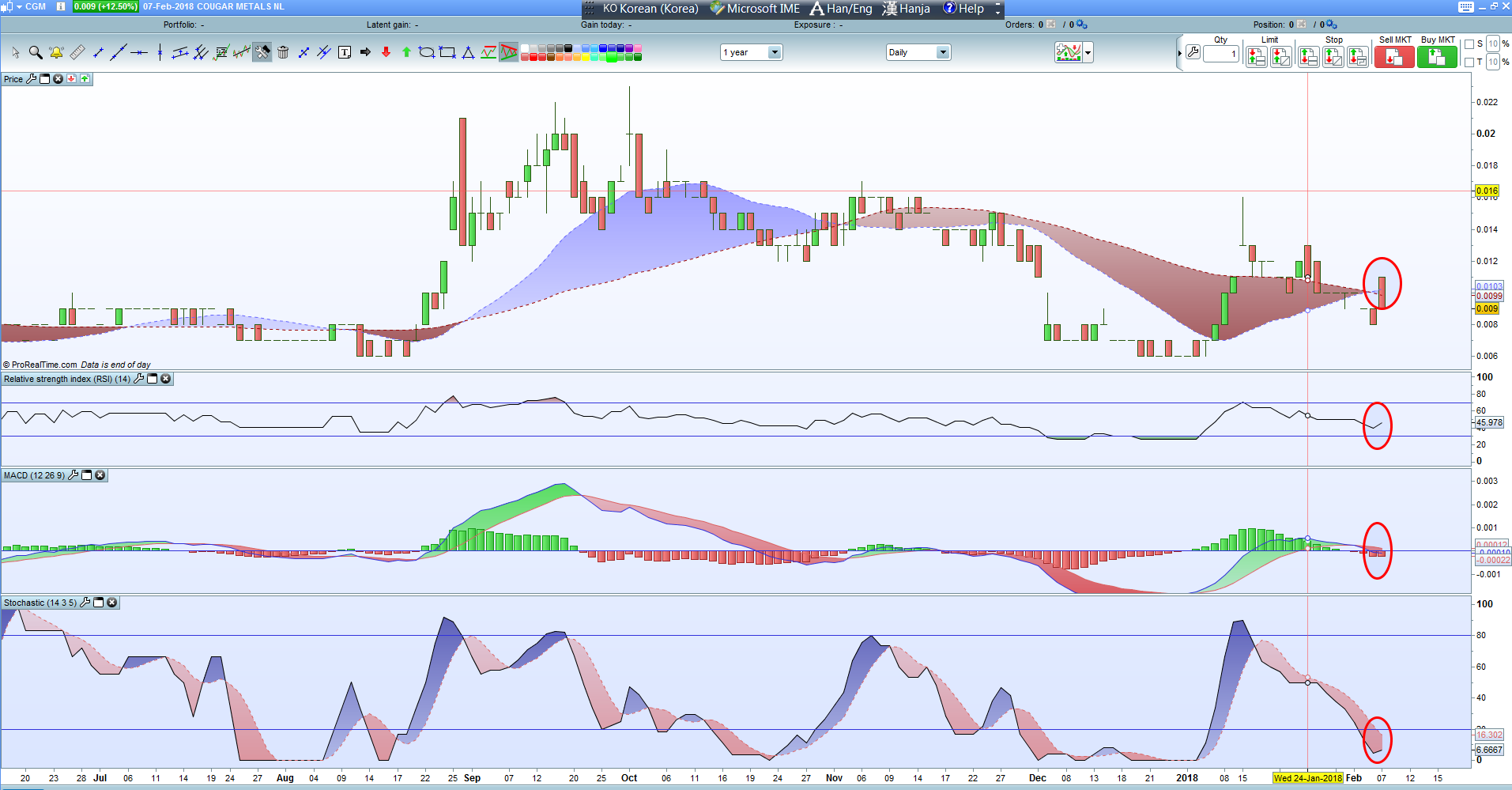Toggle the Price panel window icon
Viewport: 1512px width, 790px height.
pos(44,79)
